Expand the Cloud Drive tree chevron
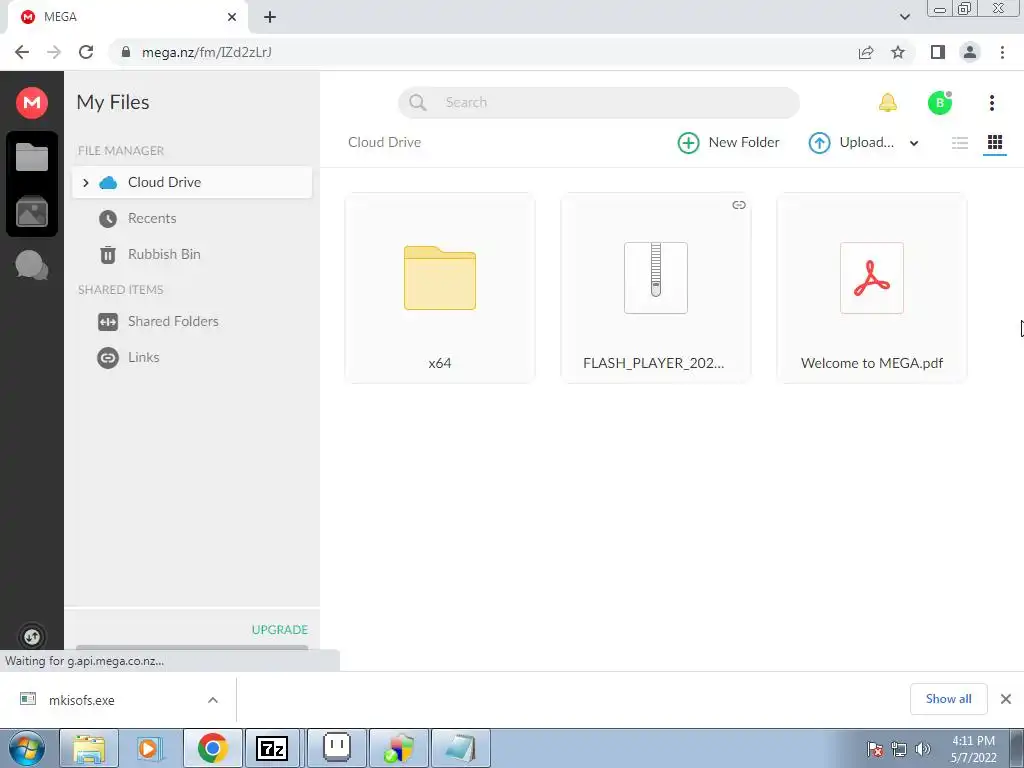The image size is (1024, 768). (86, 182)
